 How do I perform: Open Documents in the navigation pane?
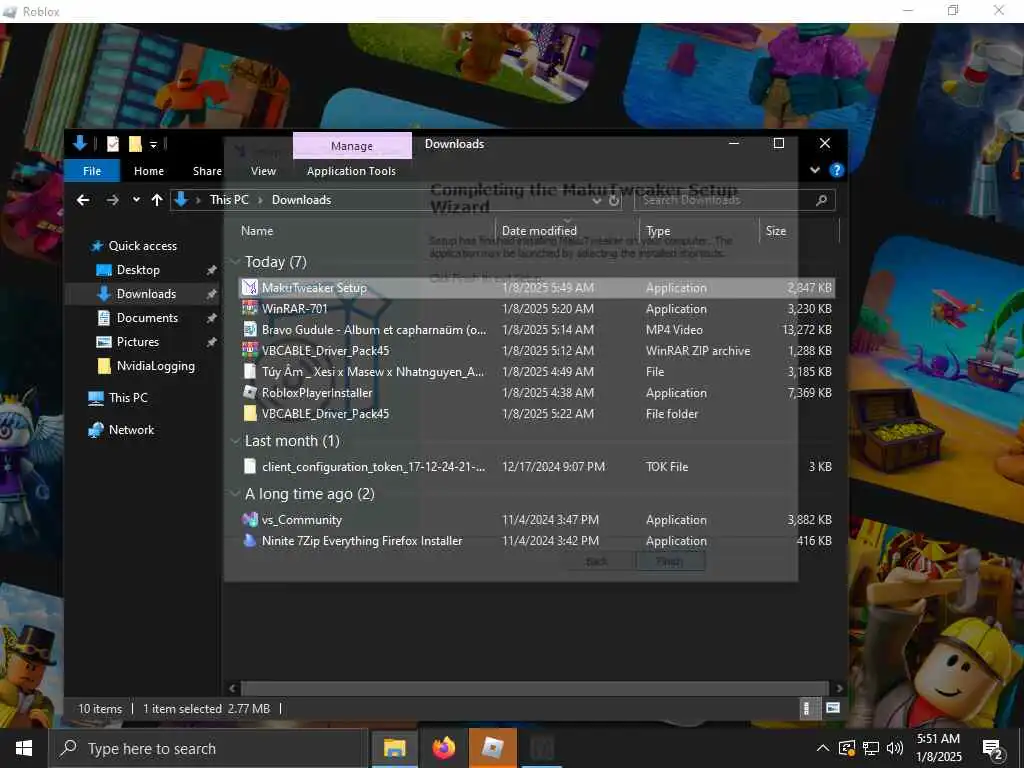point(147,317)
